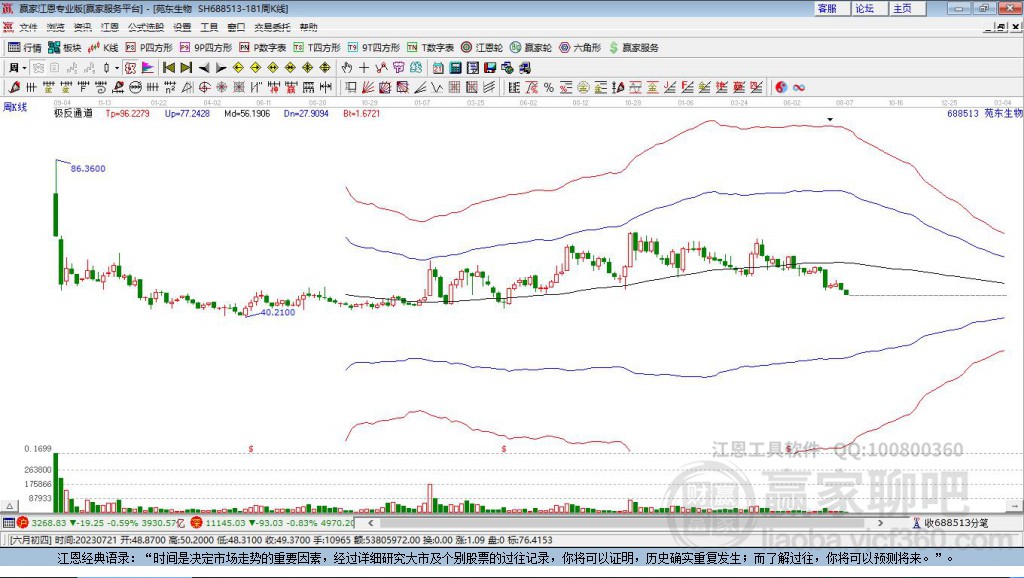The image size is (1024, 578).
Task: Select the zigzag wave line tool
Action: (x=436, y=88)
